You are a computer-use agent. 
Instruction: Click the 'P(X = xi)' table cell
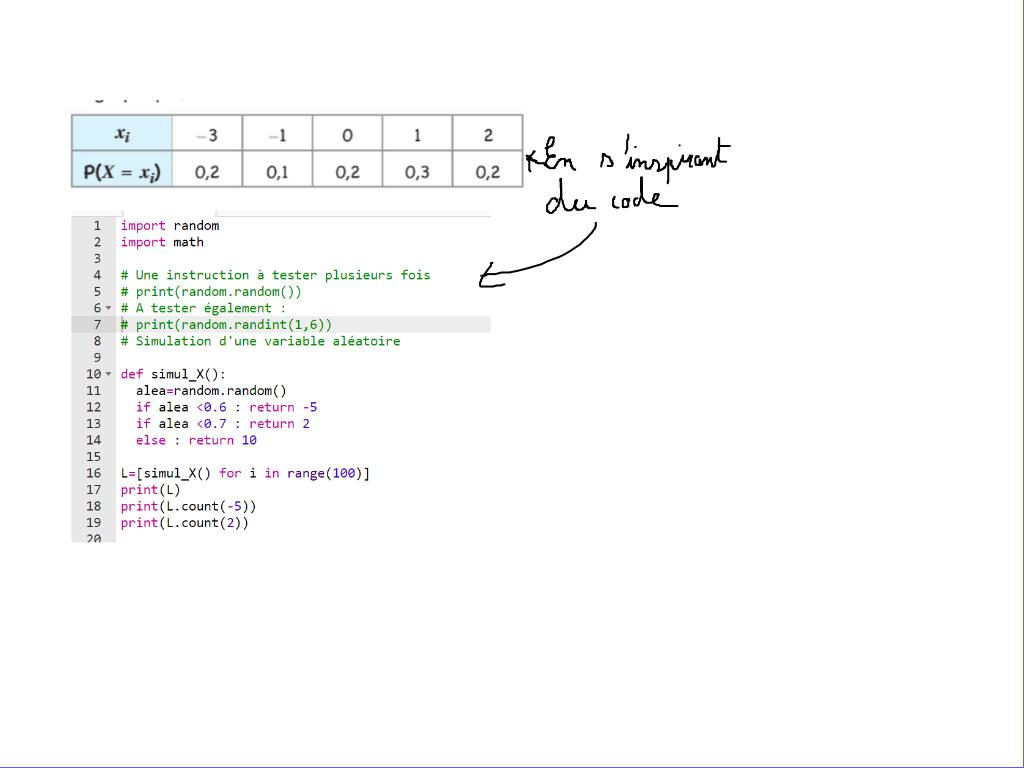pos(122,171)
